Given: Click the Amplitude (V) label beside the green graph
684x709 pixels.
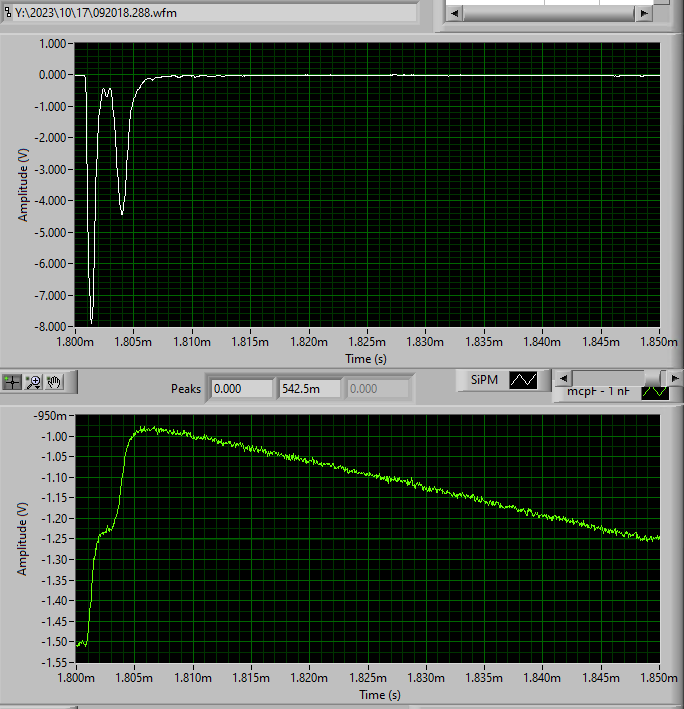Looking at the screenshot, I should pyautogui.click(x=23, y=539).
